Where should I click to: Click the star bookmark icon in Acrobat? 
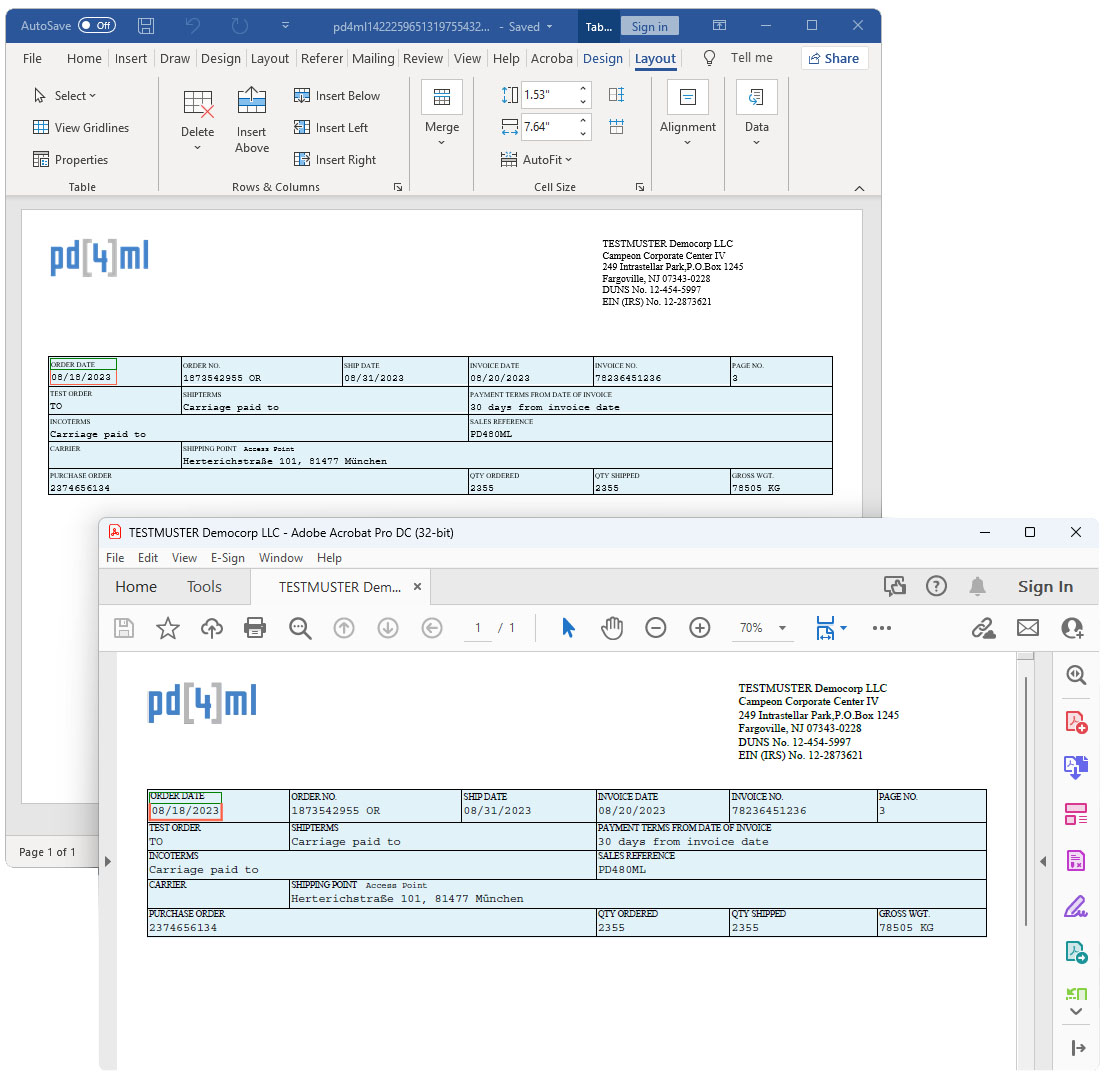(x=167, y=628)
